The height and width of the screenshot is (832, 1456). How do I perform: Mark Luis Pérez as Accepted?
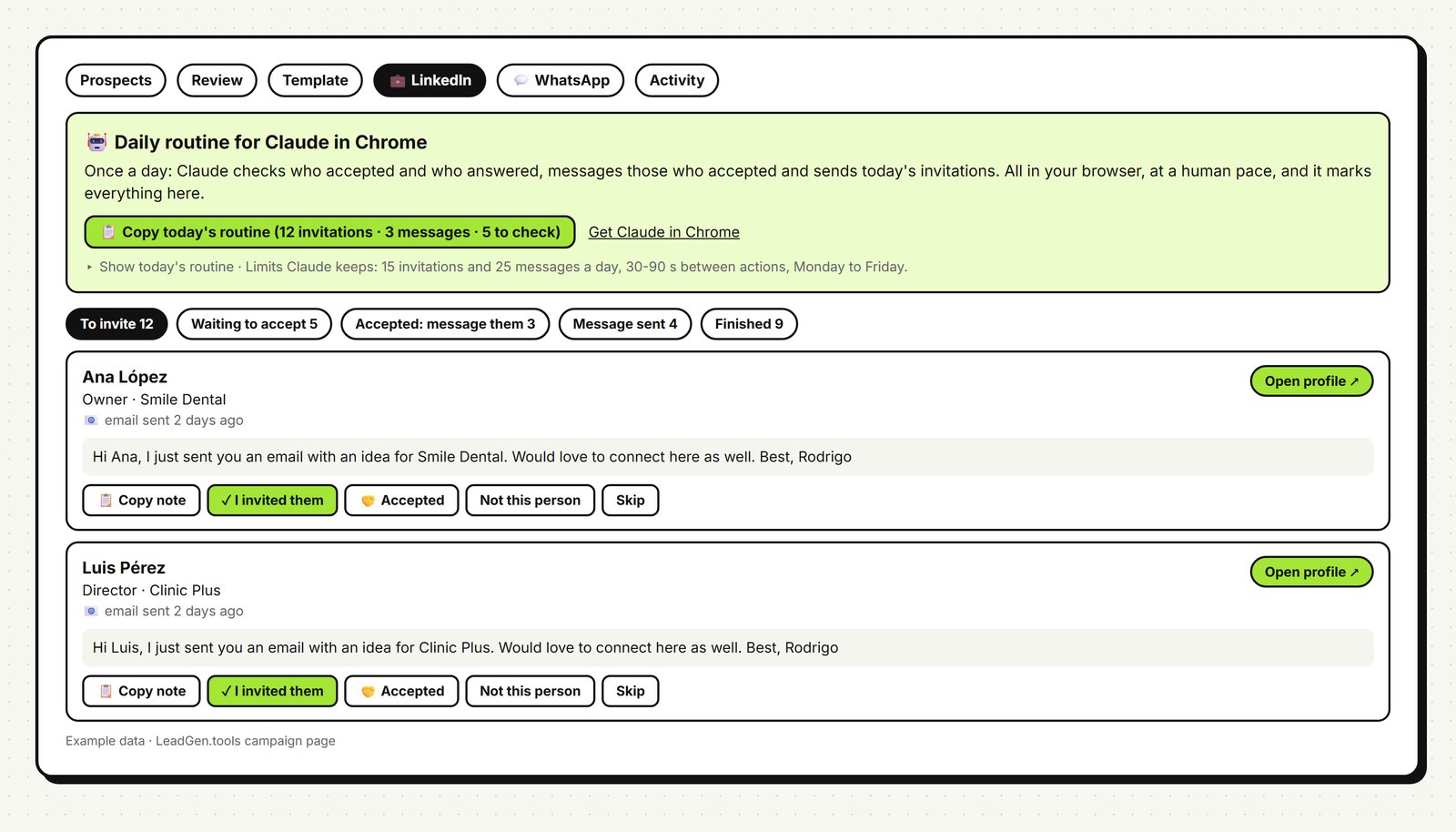[401, 691]
